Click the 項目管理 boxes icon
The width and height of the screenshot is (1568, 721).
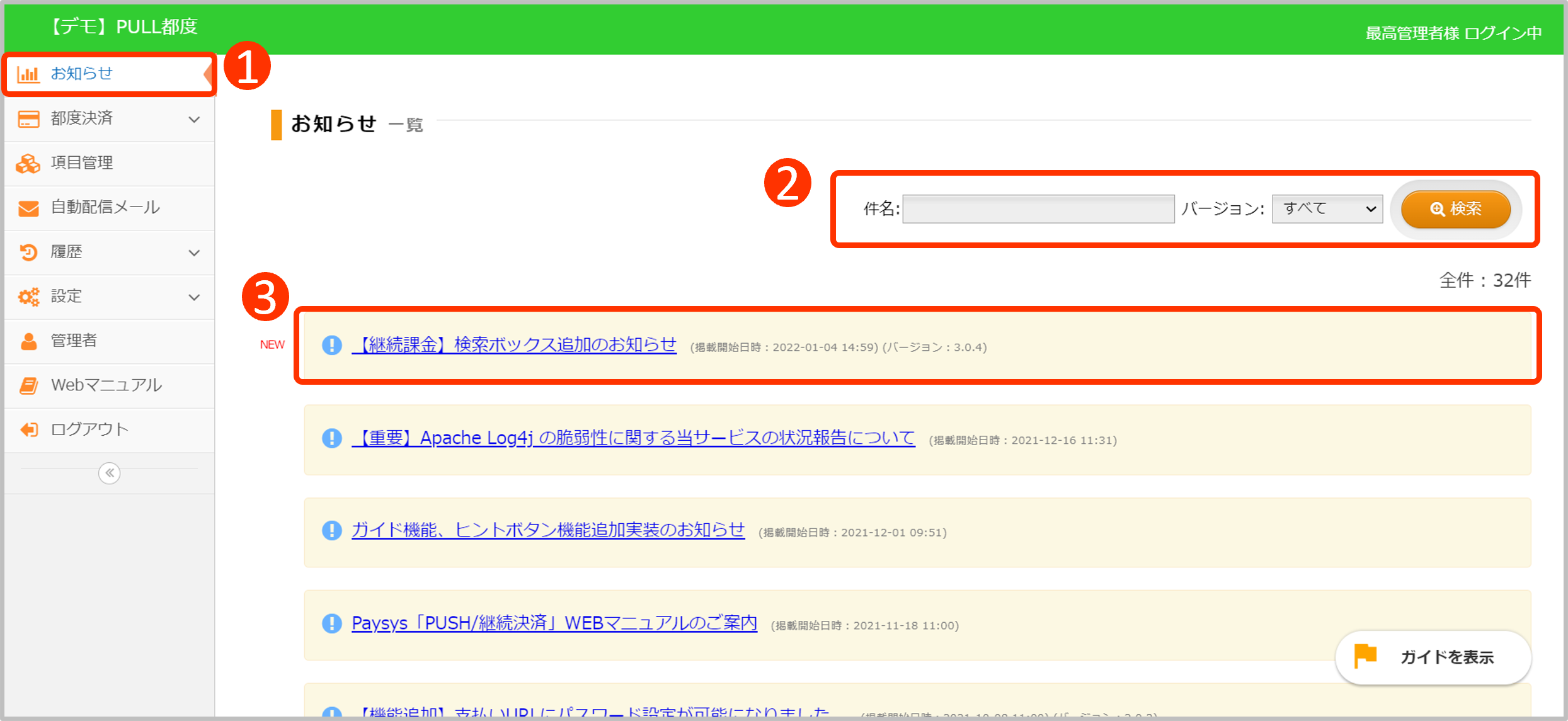28,163
